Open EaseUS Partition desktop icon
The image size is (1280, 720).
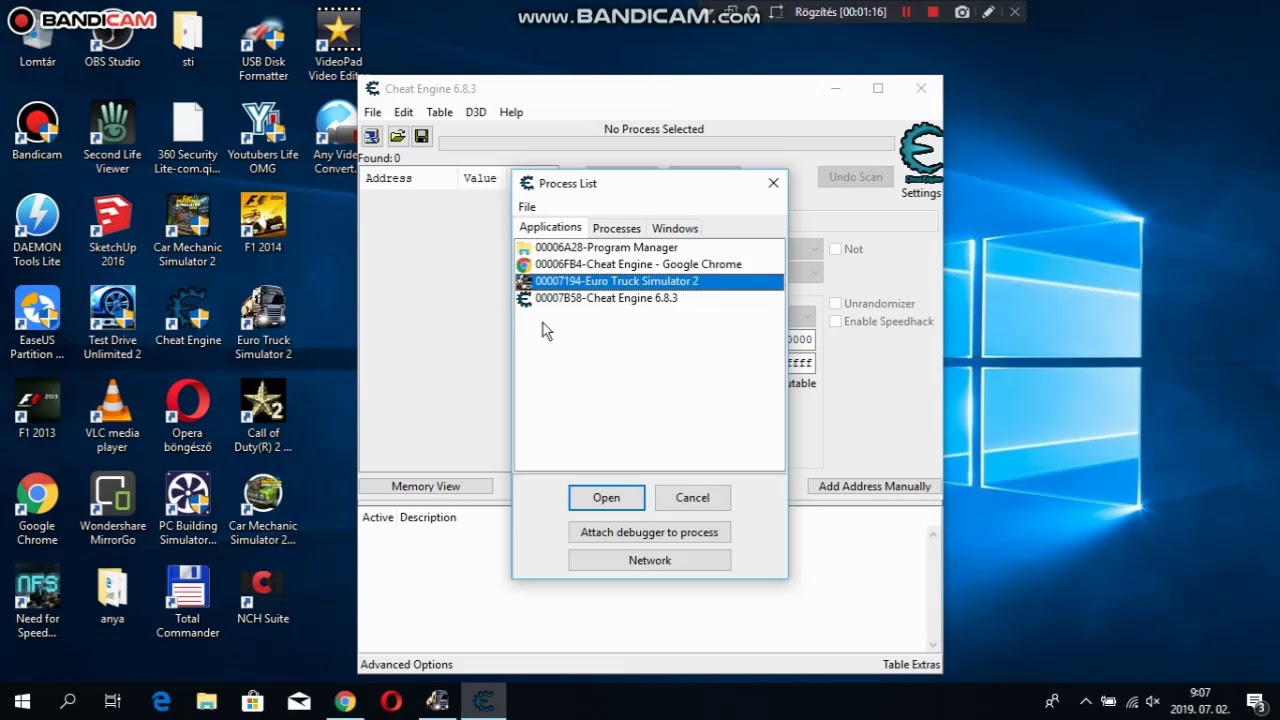[37, 324]
